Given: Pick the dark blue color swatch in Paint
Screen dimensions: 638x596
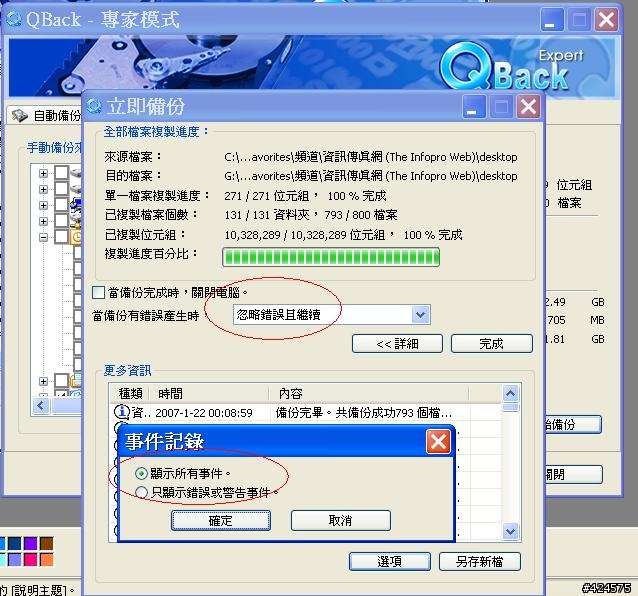Looking at the screenshot, I should click(x=14, y=543).
